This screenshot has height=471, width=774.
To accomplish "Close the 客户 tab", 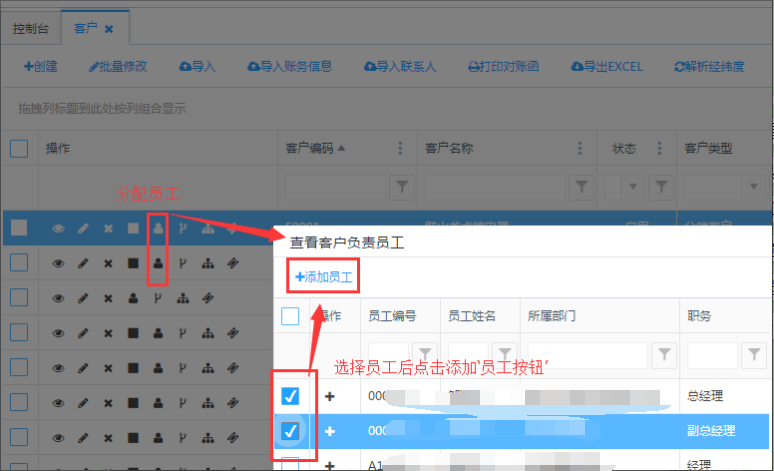I will pyautogui.click(x=109, y=29).
